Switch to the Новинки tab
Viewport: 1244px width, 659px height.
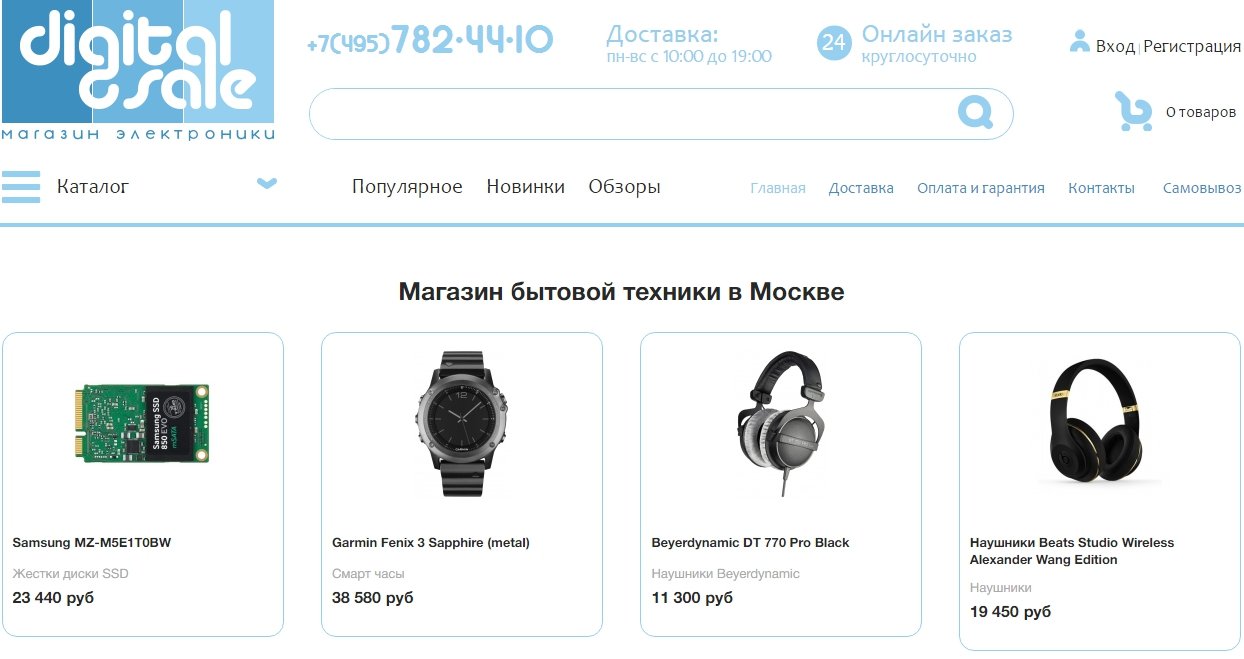(x=525, y=187)
